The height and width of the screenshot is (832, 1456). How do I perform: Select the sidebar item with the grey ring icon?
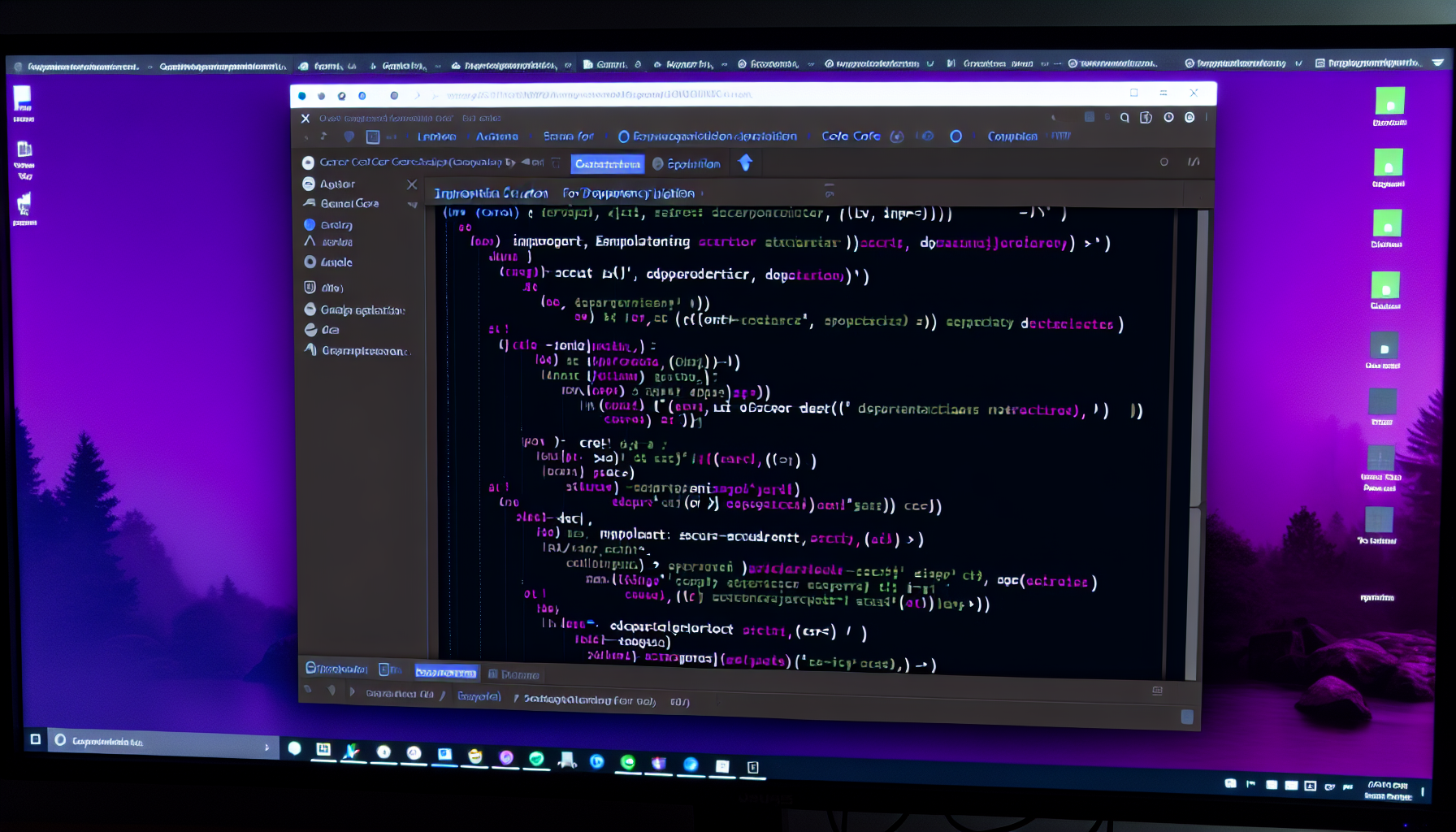pos(328,262)
